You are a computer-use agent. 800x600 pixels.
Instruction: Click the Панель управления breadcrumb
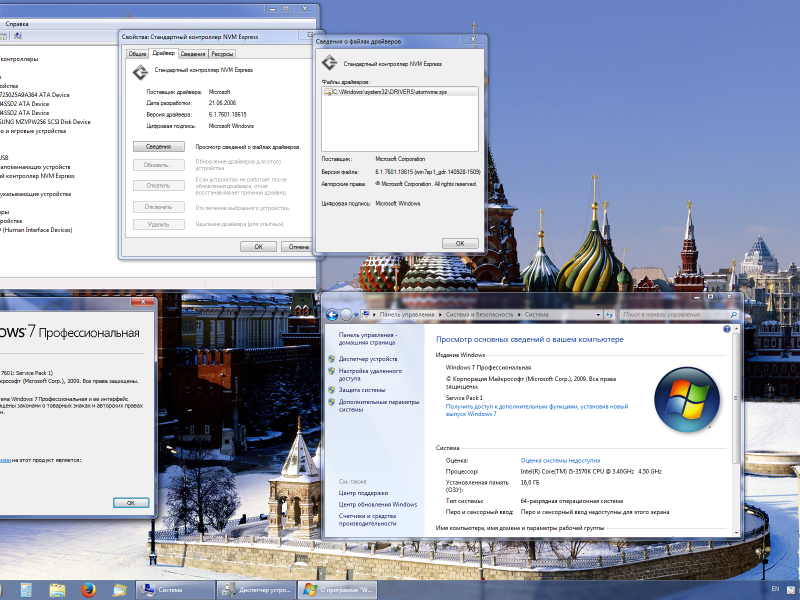tap(407, 315)
